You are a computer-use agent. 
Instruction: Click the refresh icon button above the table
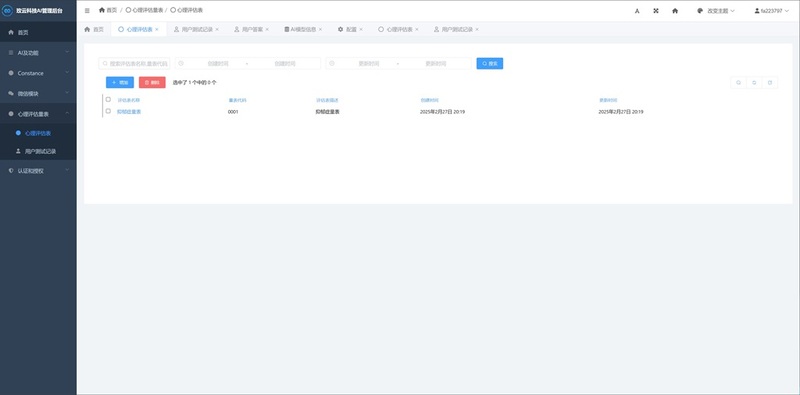(754, 82)
